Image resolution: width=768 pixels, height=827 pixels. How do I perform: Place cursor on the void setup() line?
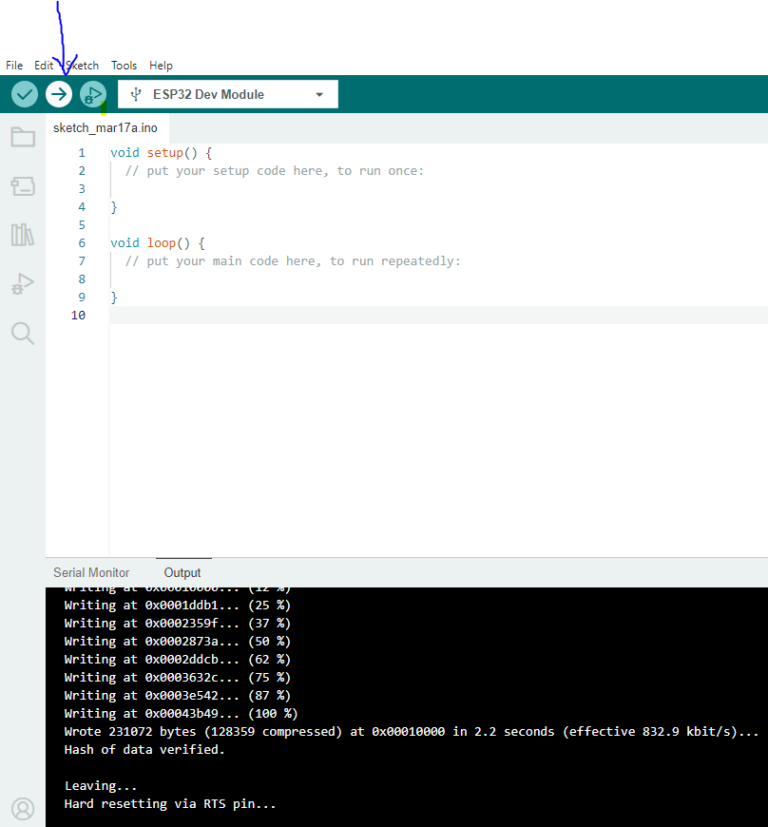coord(161,153)
